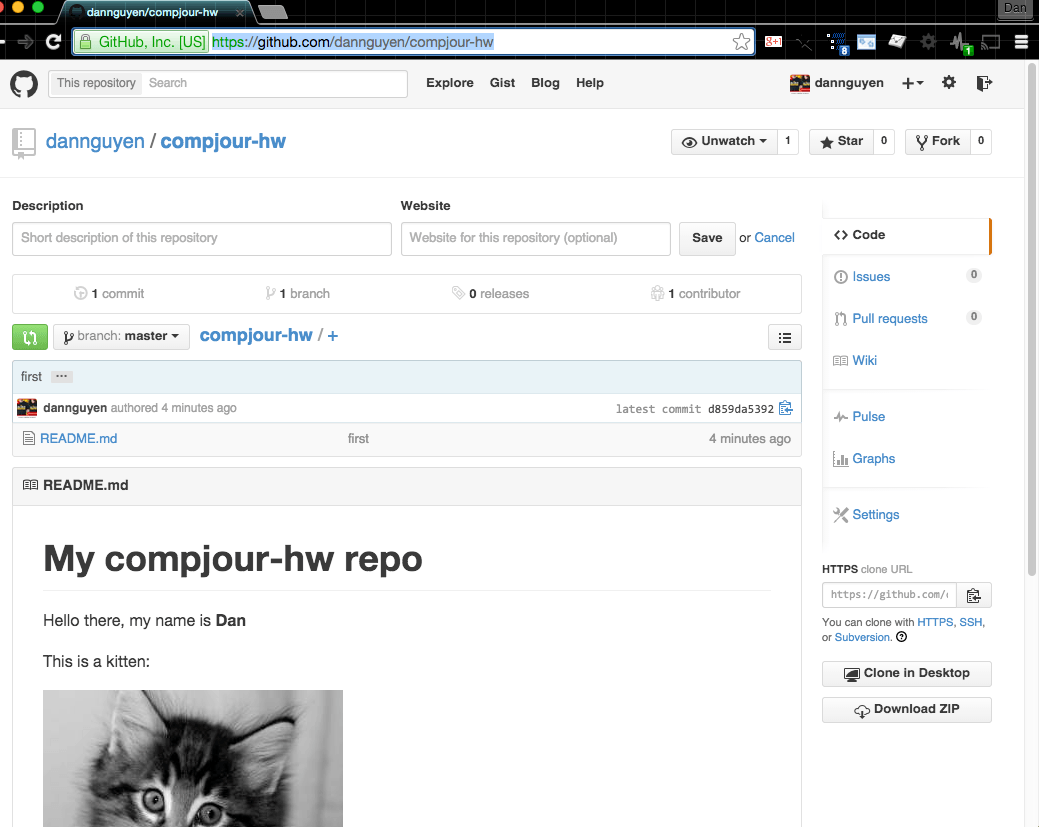
Task: View 0 releases
Action: pos(491,294)
